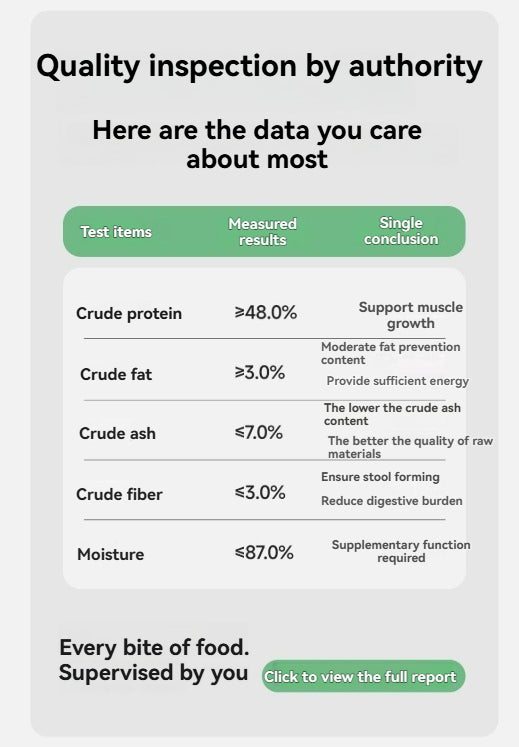The height and width of the screenshot is (747, 519).
Task: Click the ≤7.0% crude ash value
Action: click(x=259, y=432)
